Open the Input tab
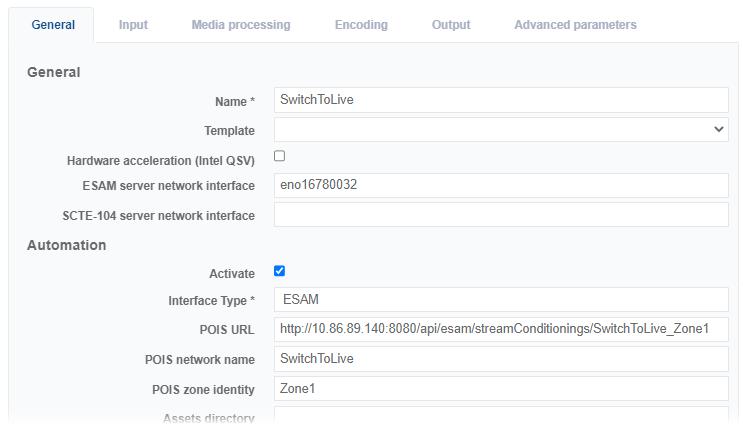Image resolution: width=743 pixels, height=424 pixels. point(133,25)
